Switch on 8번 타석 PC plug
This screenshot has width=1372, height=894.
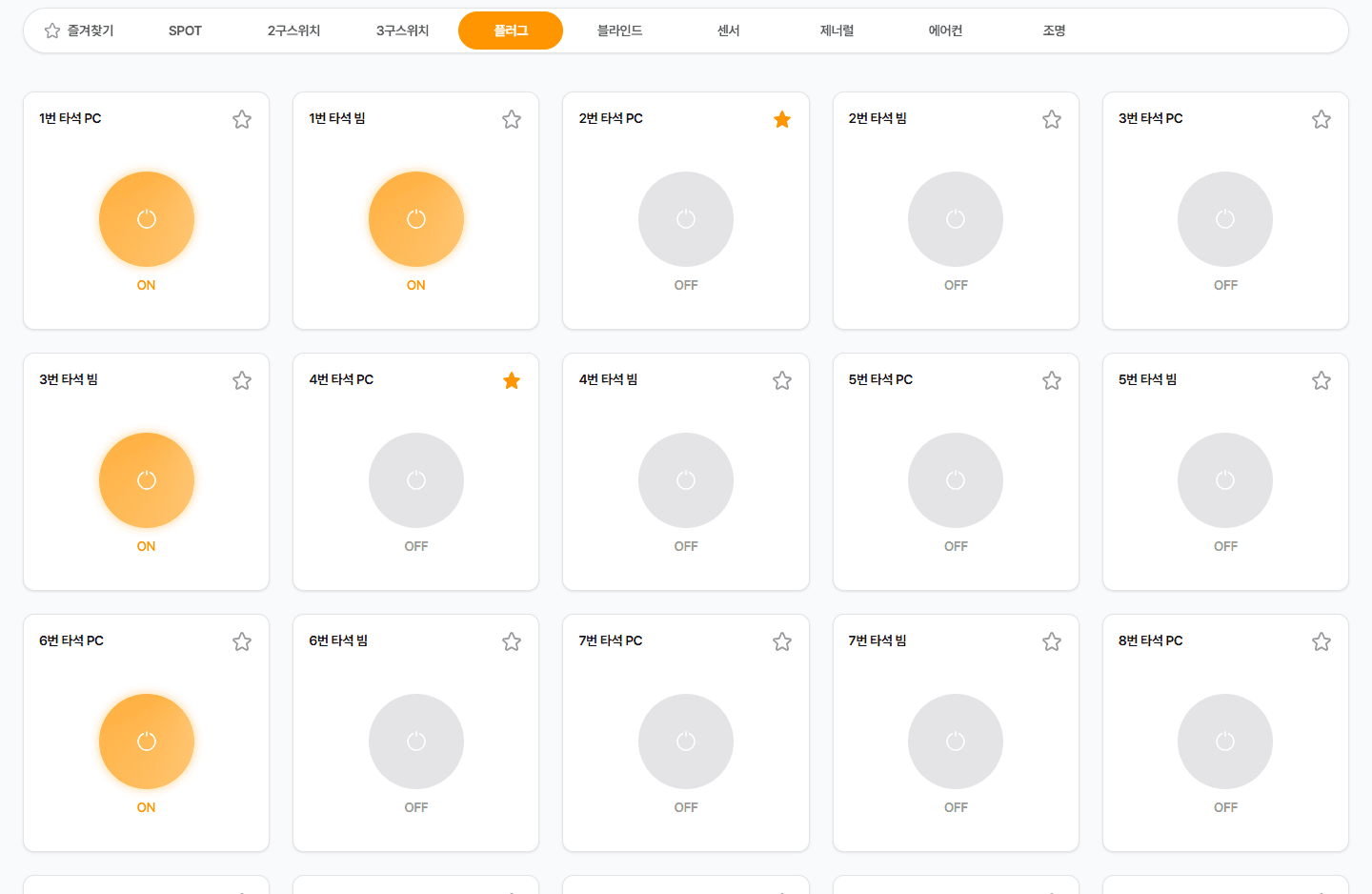(1225, 742)
